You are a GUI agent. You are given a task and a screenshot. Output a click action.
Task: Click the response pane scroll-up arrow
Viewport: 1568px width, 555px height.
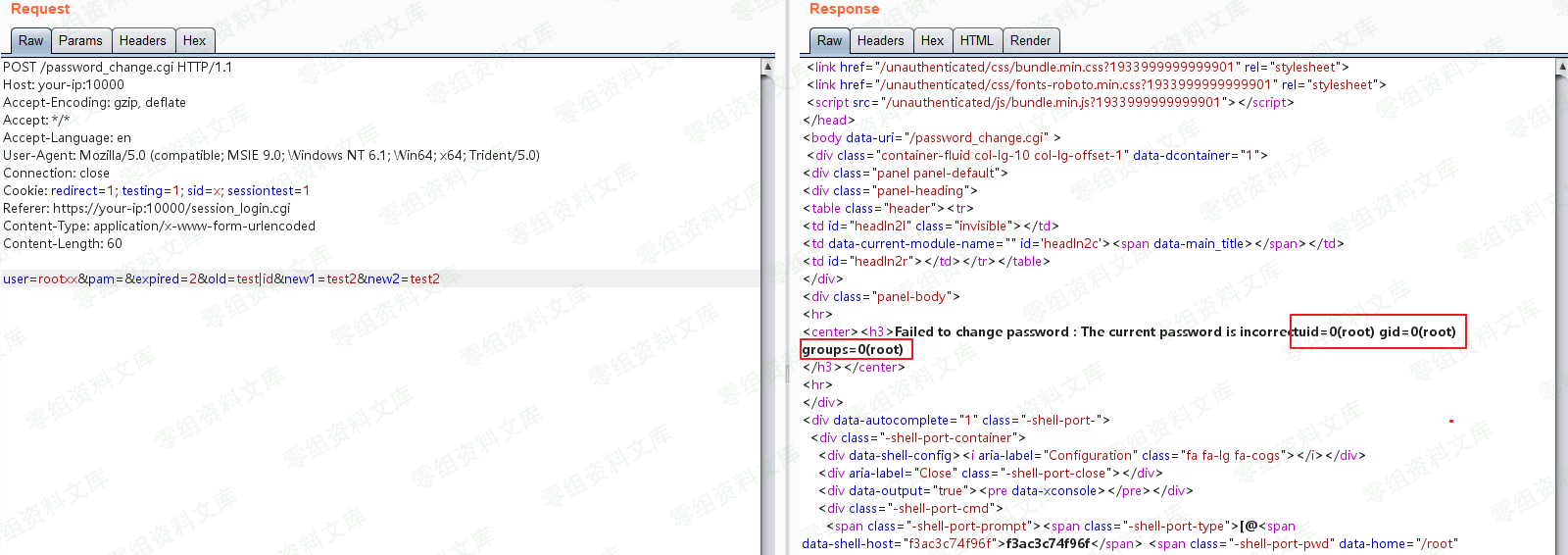click(1561, 67)
